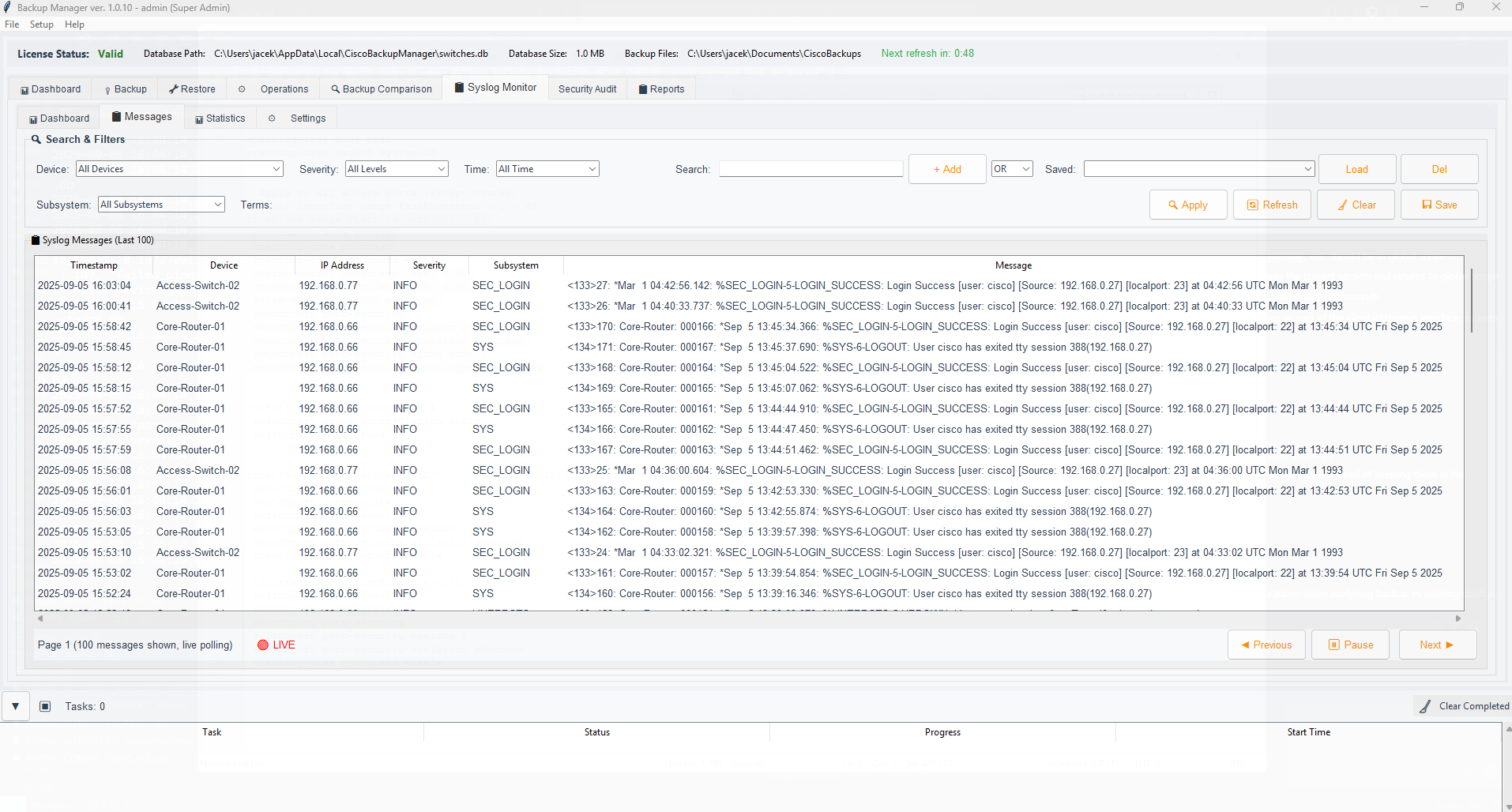Switch to the Backup tab
The height and width of the screenshot is (812, 1512).
tap(125, 89)
